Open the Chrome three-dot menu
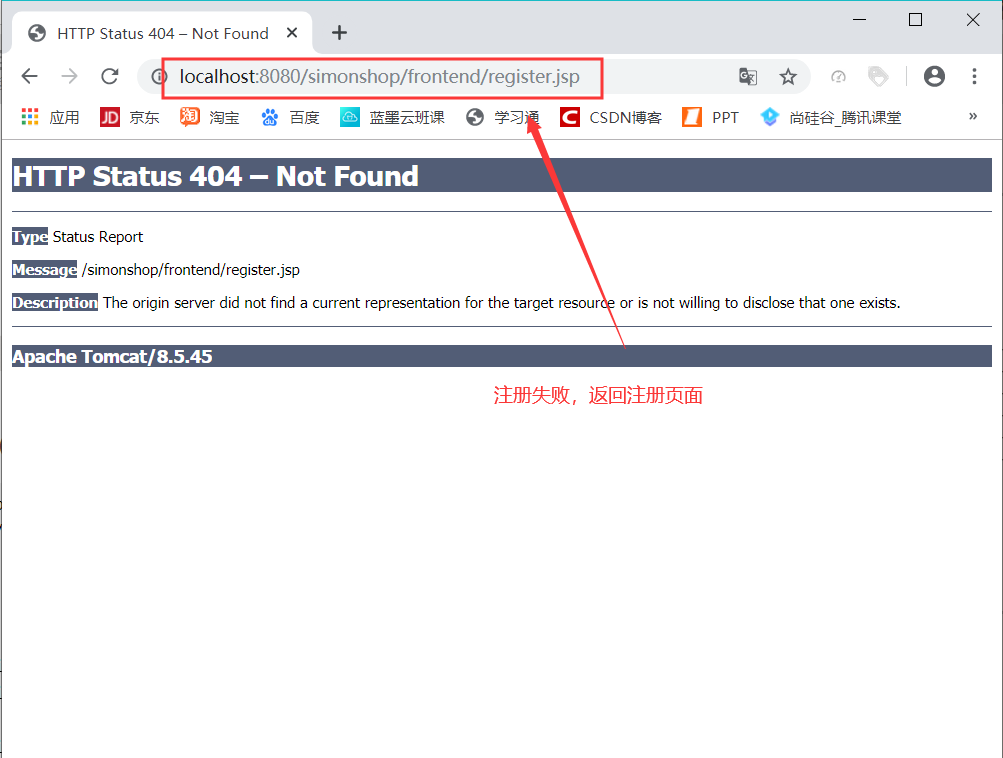The height and width of the screenshot is (758, 1003). tap(974, 77)
